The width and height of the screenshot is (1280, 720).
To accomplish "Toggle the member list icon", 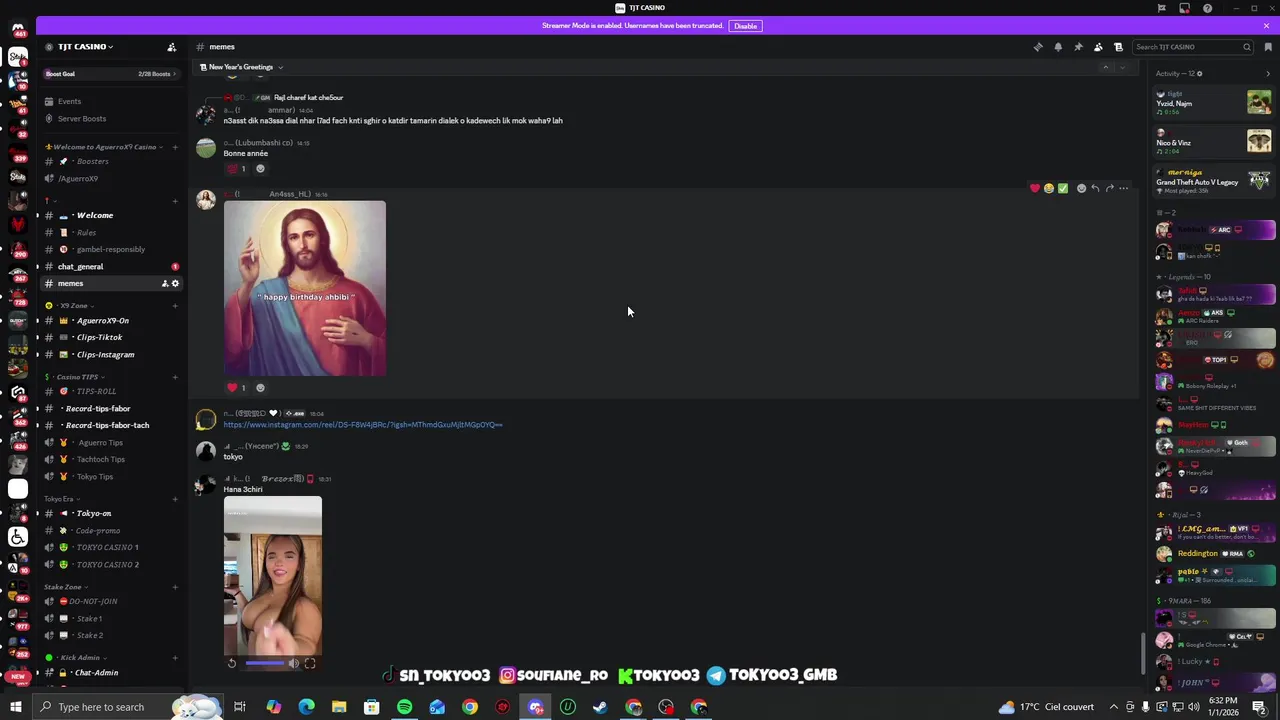I will click(1098, 47).
